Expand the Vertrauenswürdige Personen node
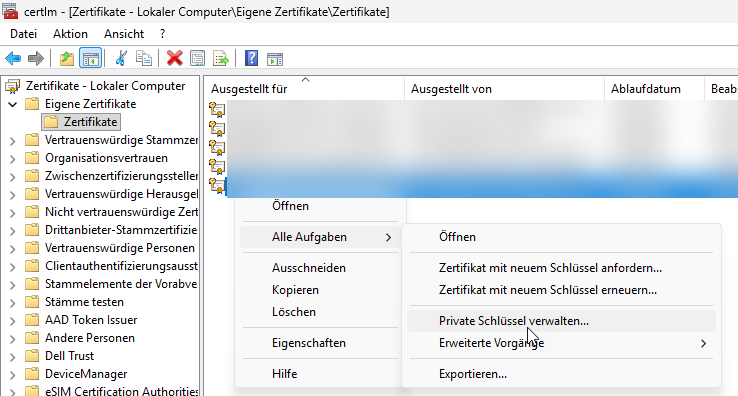 (13, 249)
